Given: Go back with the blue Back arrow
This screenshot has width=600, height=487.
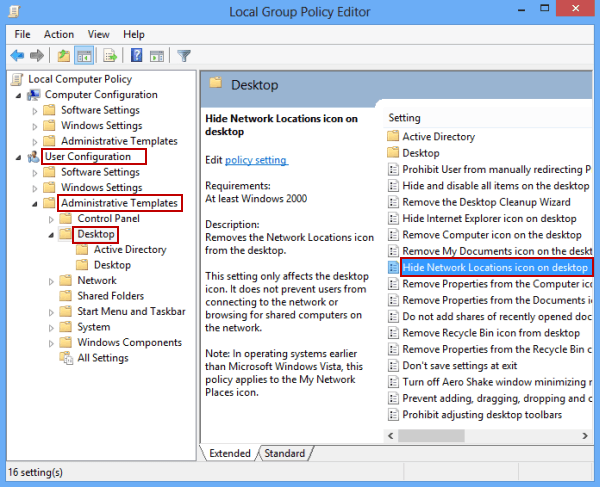Looking at the screenshot, I should 17,56.
